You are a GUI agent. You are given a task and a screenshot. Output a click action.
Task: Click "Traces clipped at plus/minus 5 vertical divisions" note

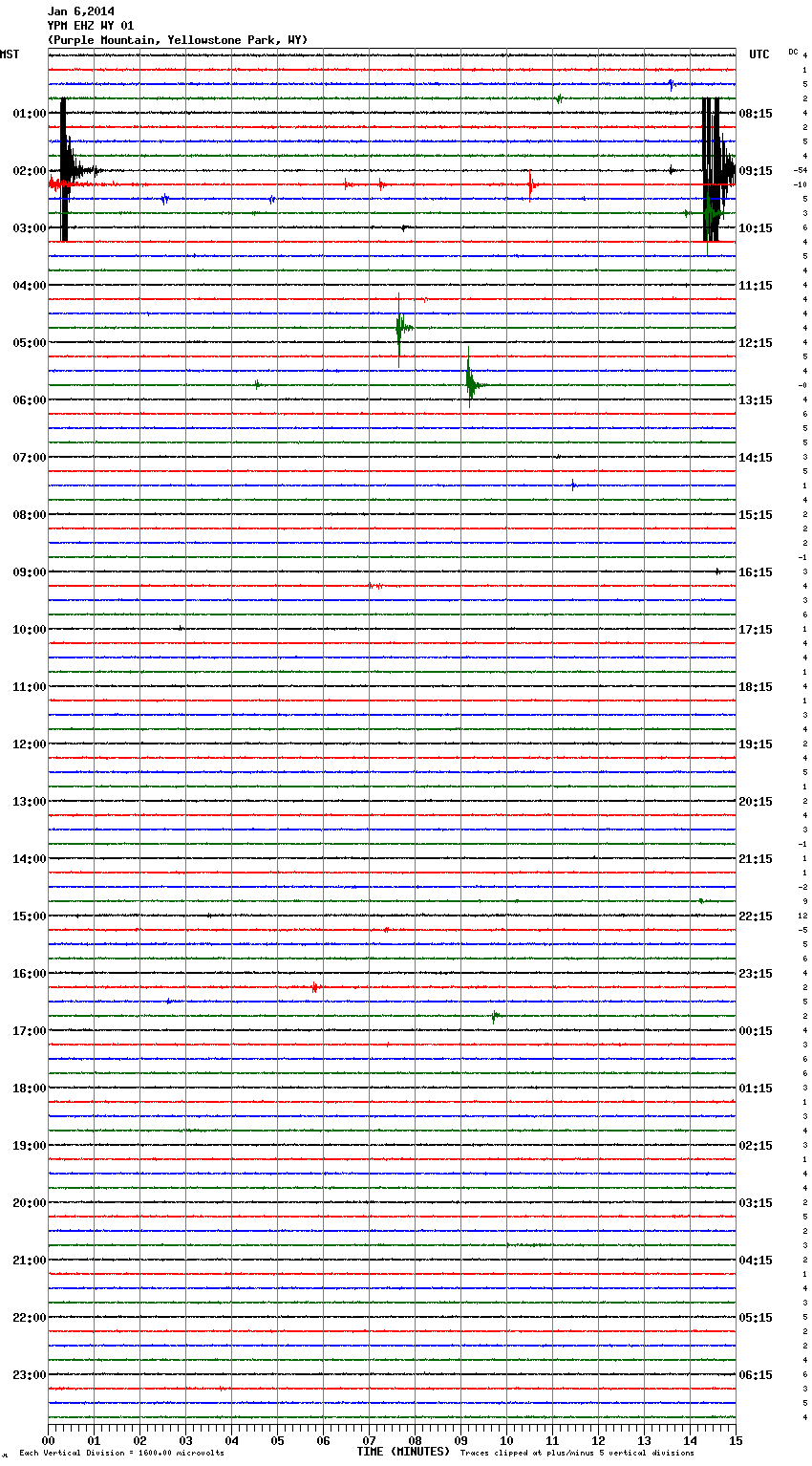(x=577, y=1454)
